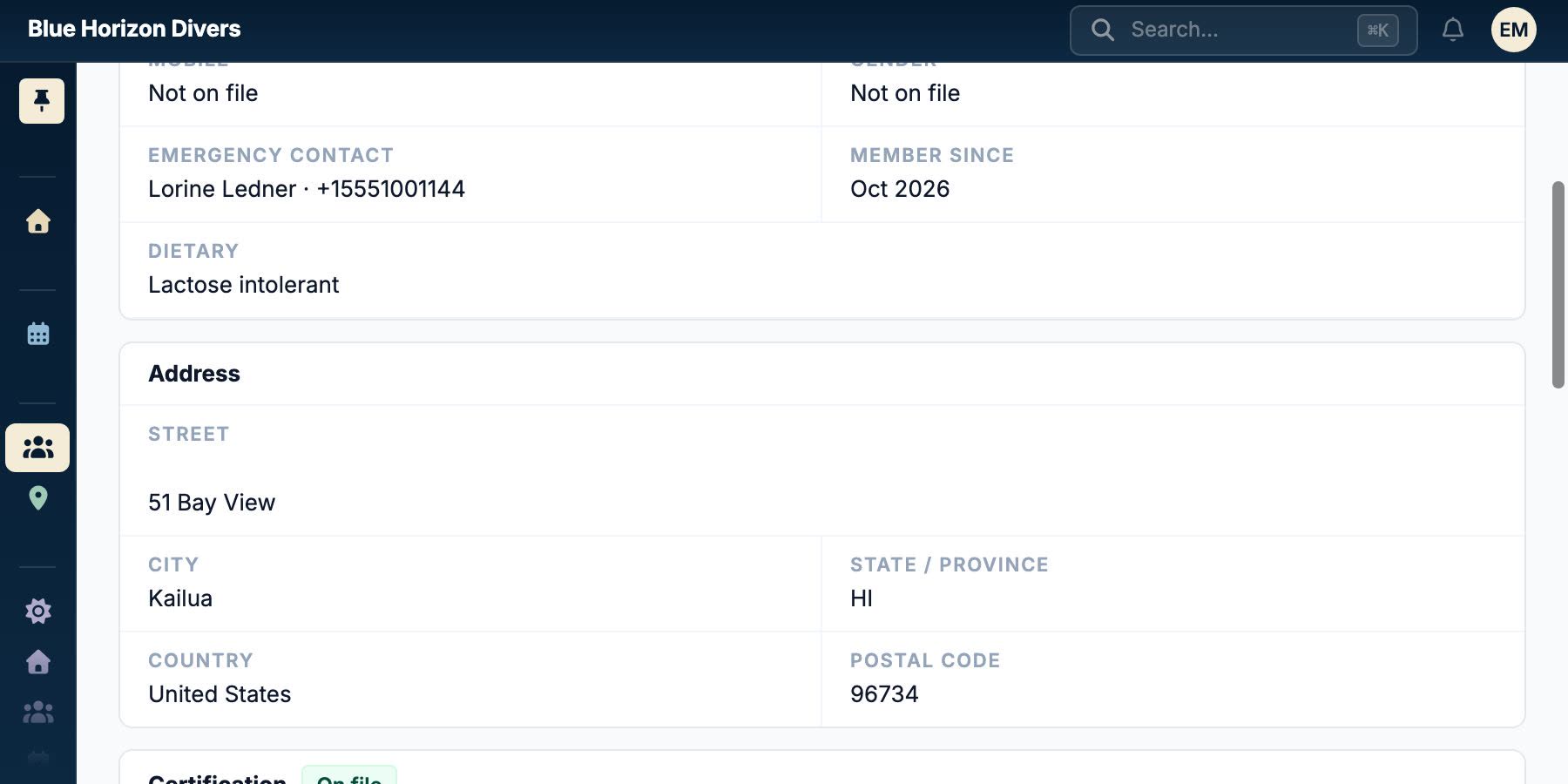Viewport: 1568px width, 784px height.
Task: Click the ⌘K shortcut badge
Action: click(1378, 30)
